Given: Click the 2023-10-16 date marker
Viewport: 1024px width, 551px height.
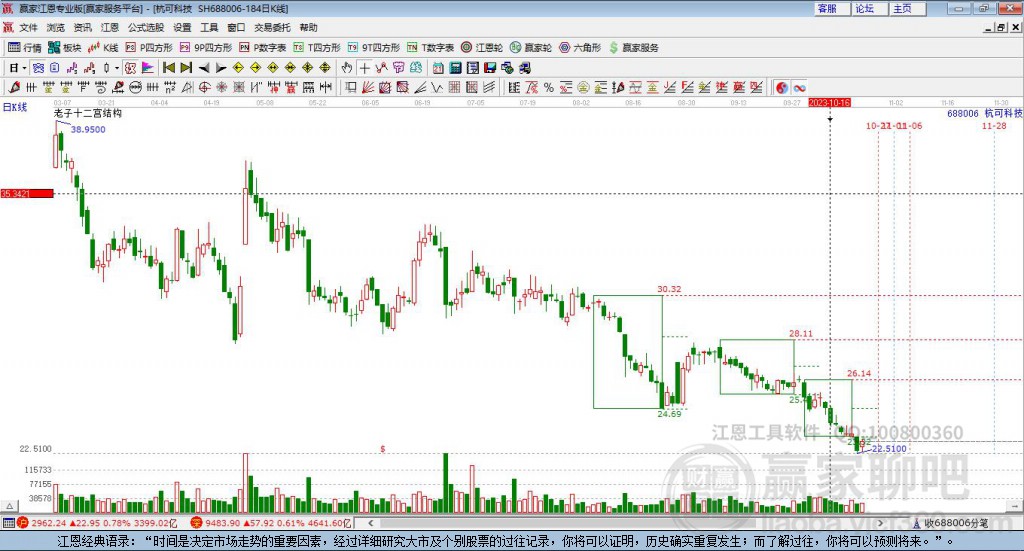Looking at the screenshot, I should 829,103.
